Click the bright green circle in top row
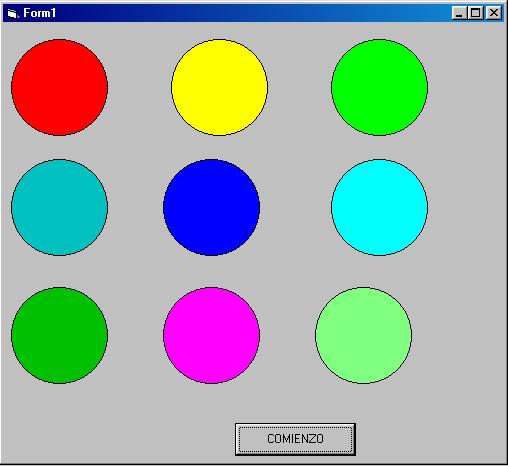508x466 pixels. 379,87
